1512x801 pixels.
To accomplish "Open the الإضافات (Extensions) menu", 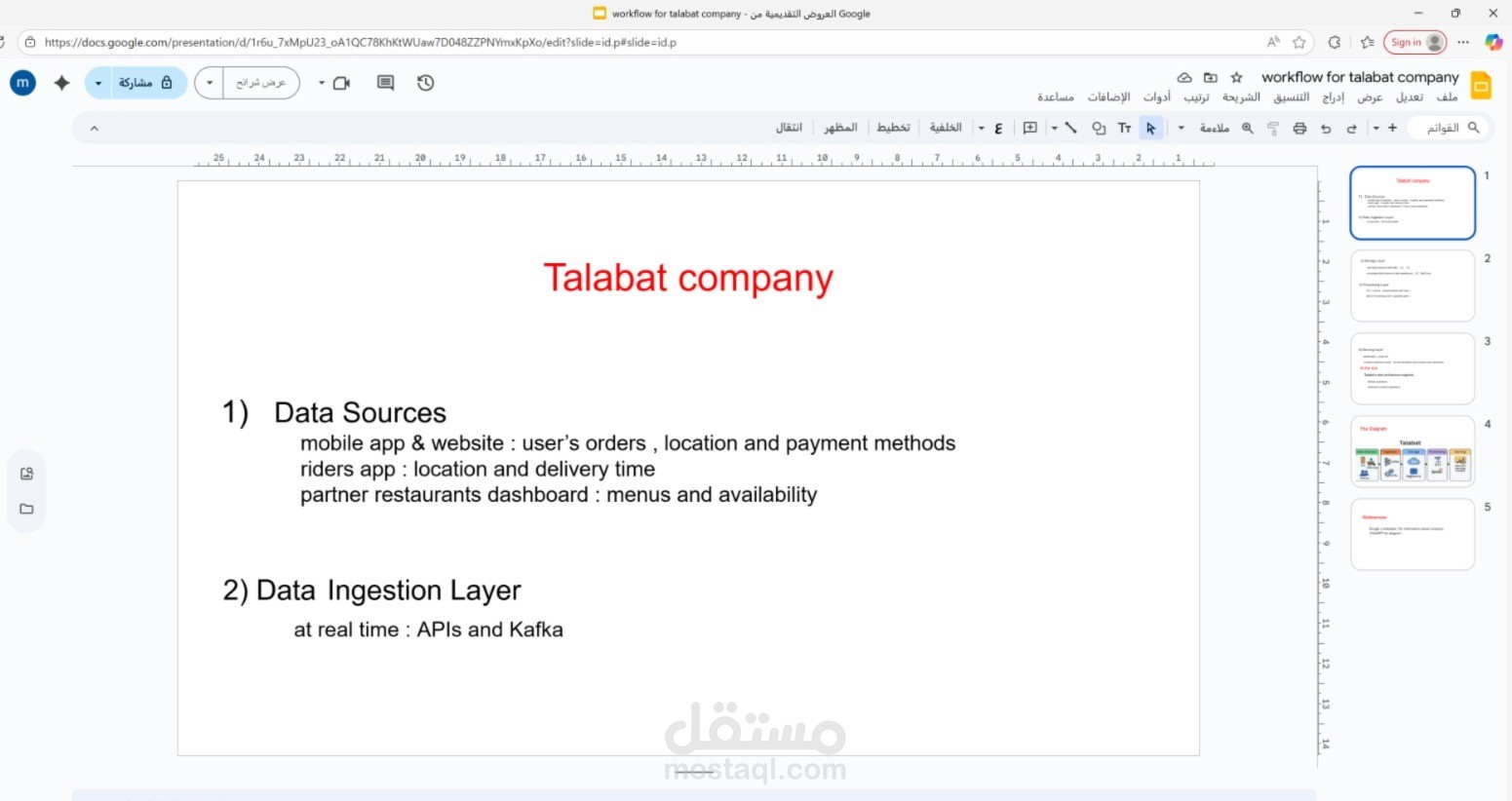I will click(x=1109, y=97).
